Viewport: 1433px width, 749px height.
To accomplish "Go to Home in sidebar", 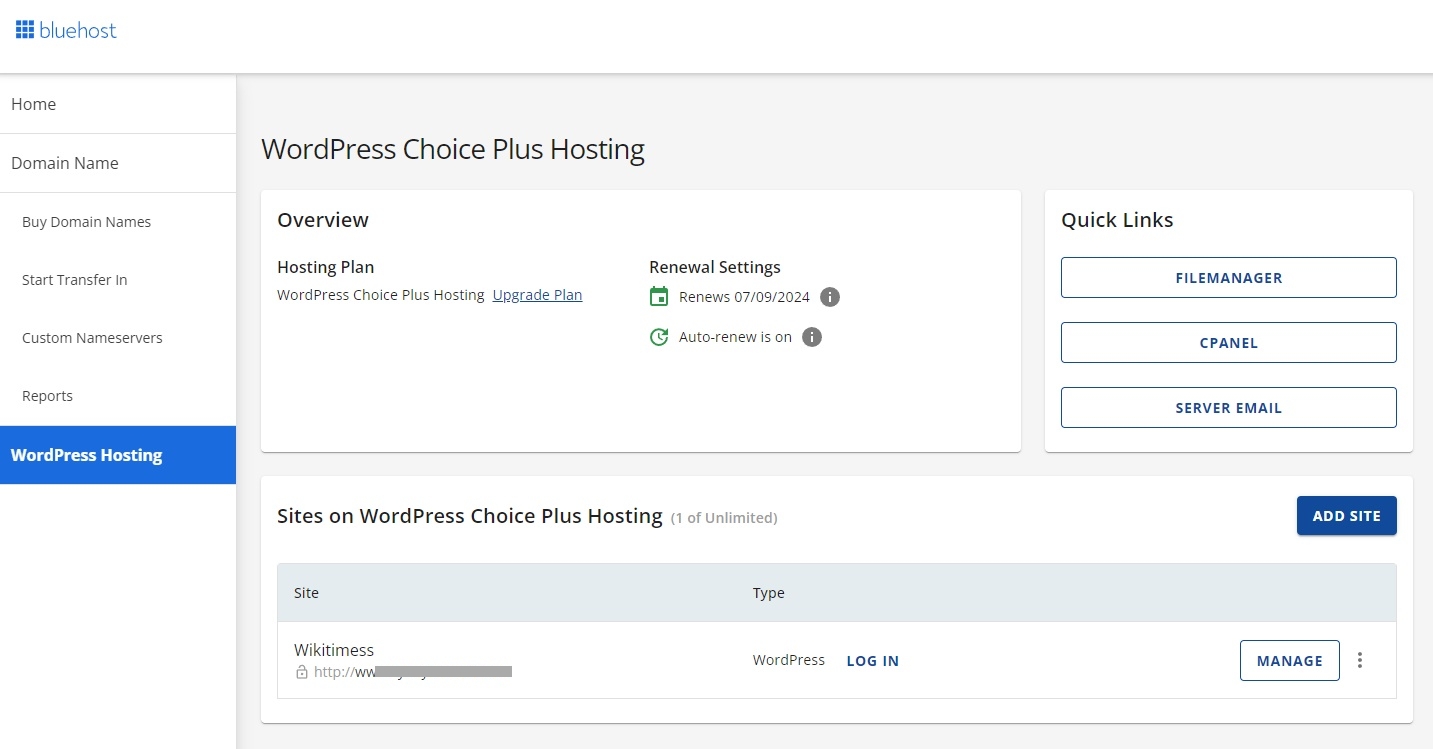I will (118, 104).
